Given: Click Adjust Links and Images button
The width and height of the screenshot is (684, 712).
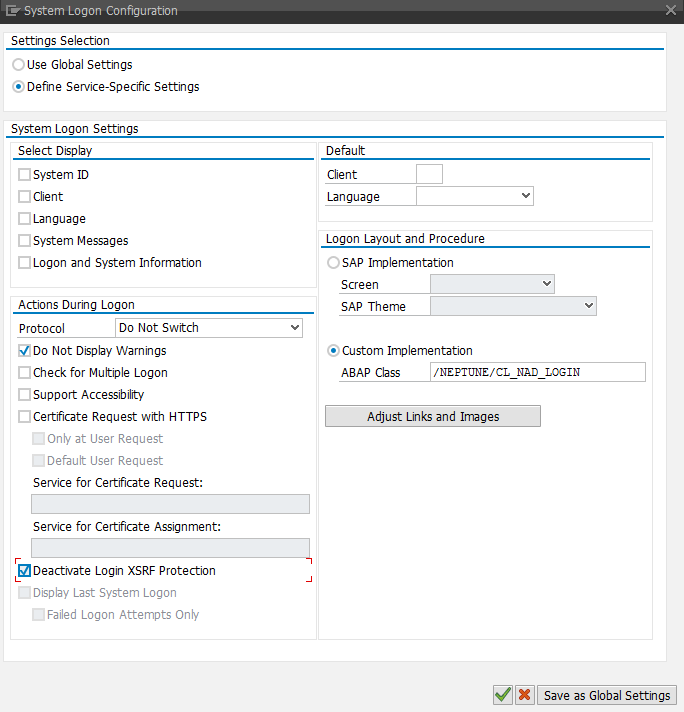Looking at the screenshot, I should point(432,416).
